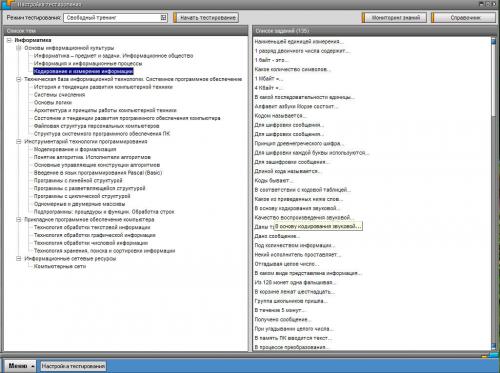Image resolution: width=500 pixels, height=373 pixels.
Task: Select task '1 Мбайт =...'
Action: click(x=269, y=79)
